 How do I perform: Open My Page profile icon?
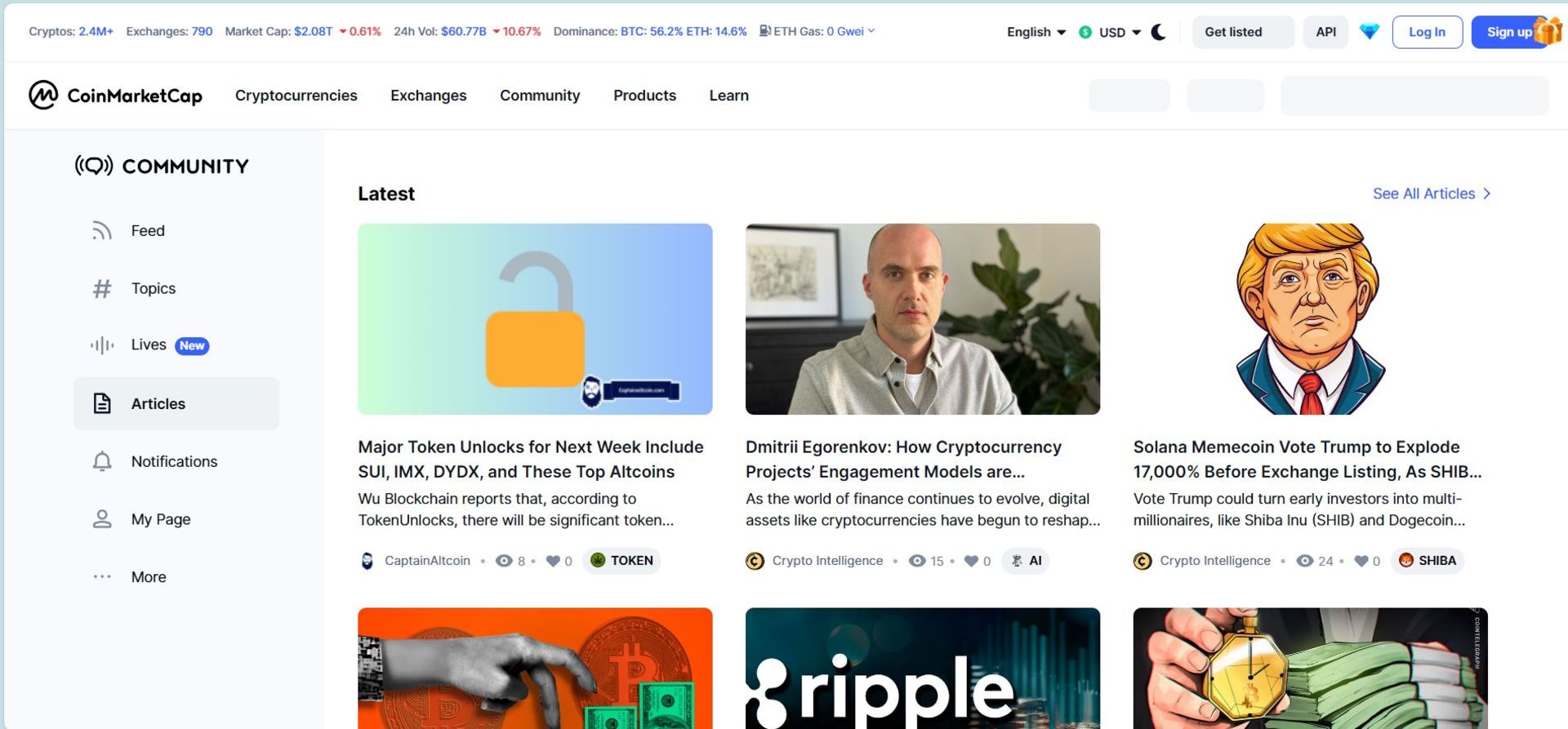[102, 519]
